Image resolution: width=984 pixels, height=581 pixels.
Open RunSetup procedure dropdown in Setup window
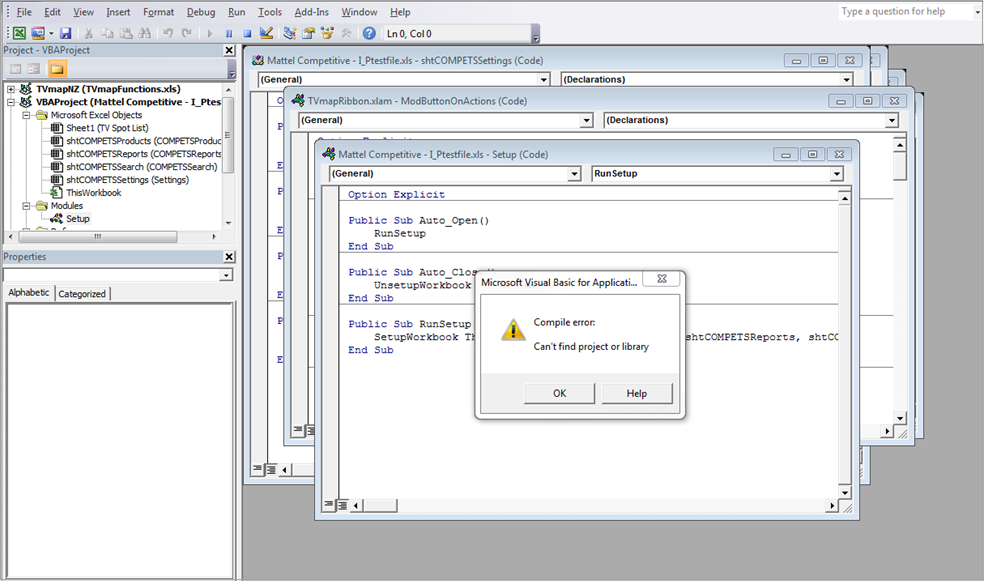[x=837, y=174]
